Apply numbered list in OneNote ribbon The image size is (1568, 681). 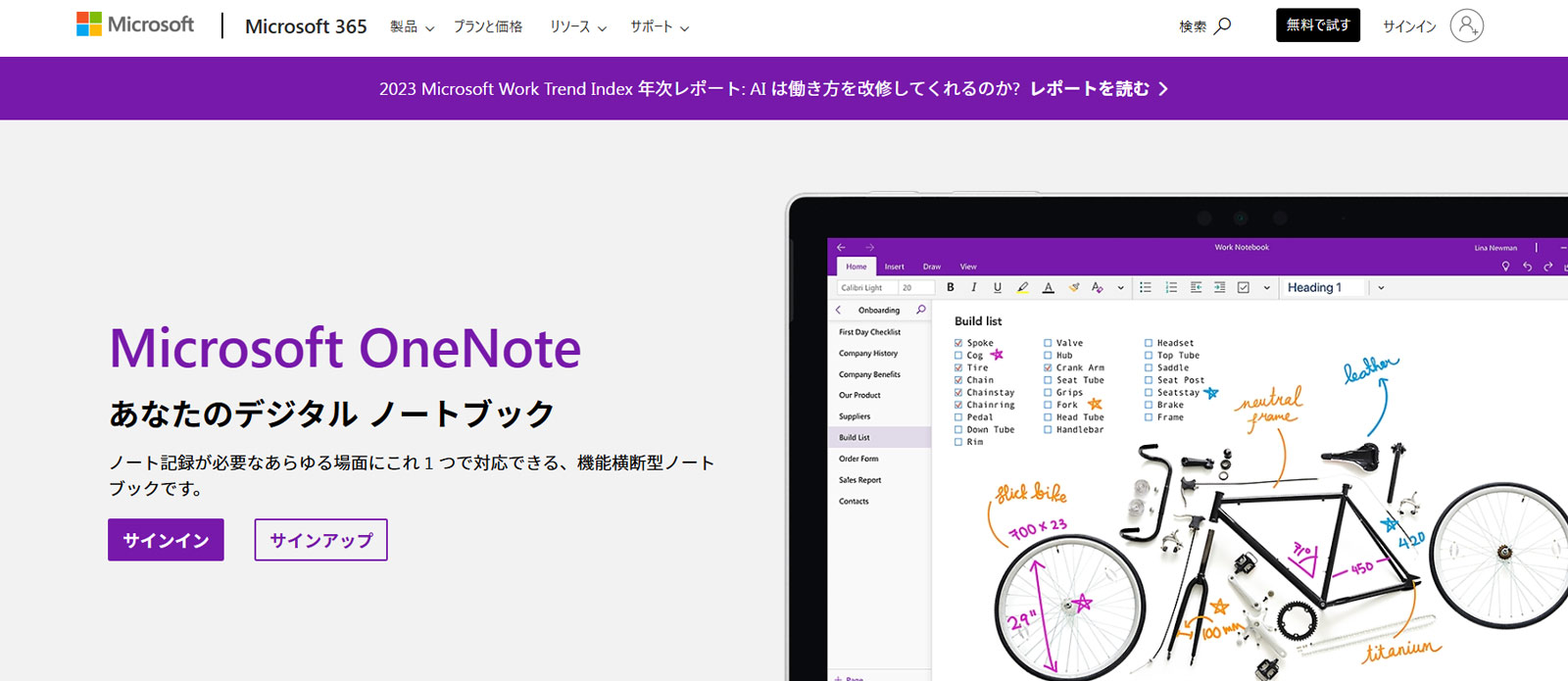click(x=1171, y=287)
